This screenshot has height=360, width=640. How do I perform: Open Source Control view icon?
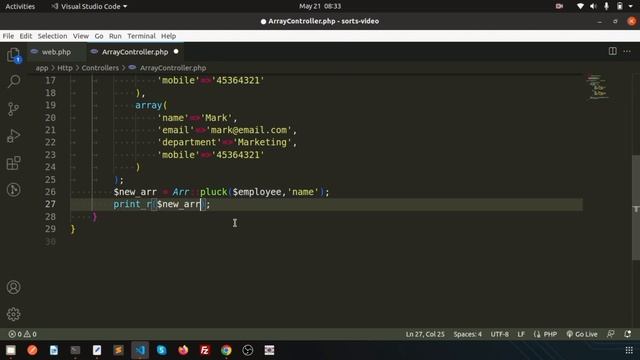pos(13,109)
